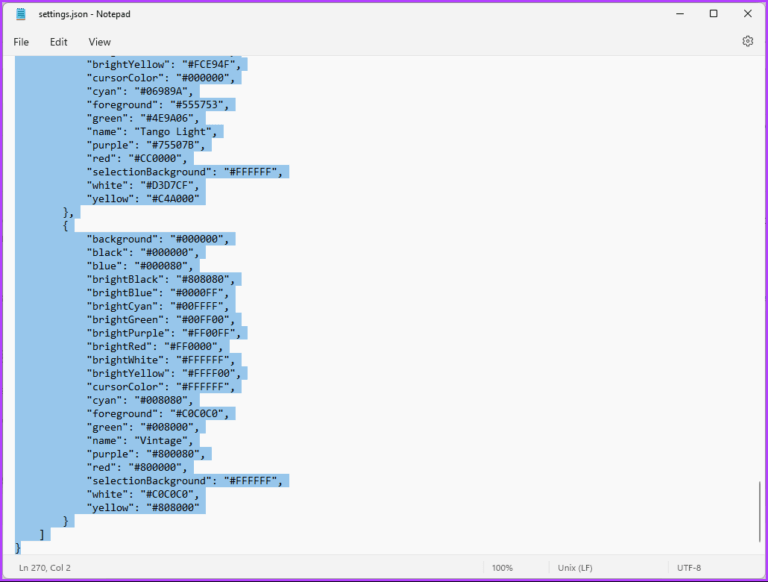This screenshot has width=768, height=582.
Task: Click the "black": "#000000" line
Action: [x=143, y=253]
